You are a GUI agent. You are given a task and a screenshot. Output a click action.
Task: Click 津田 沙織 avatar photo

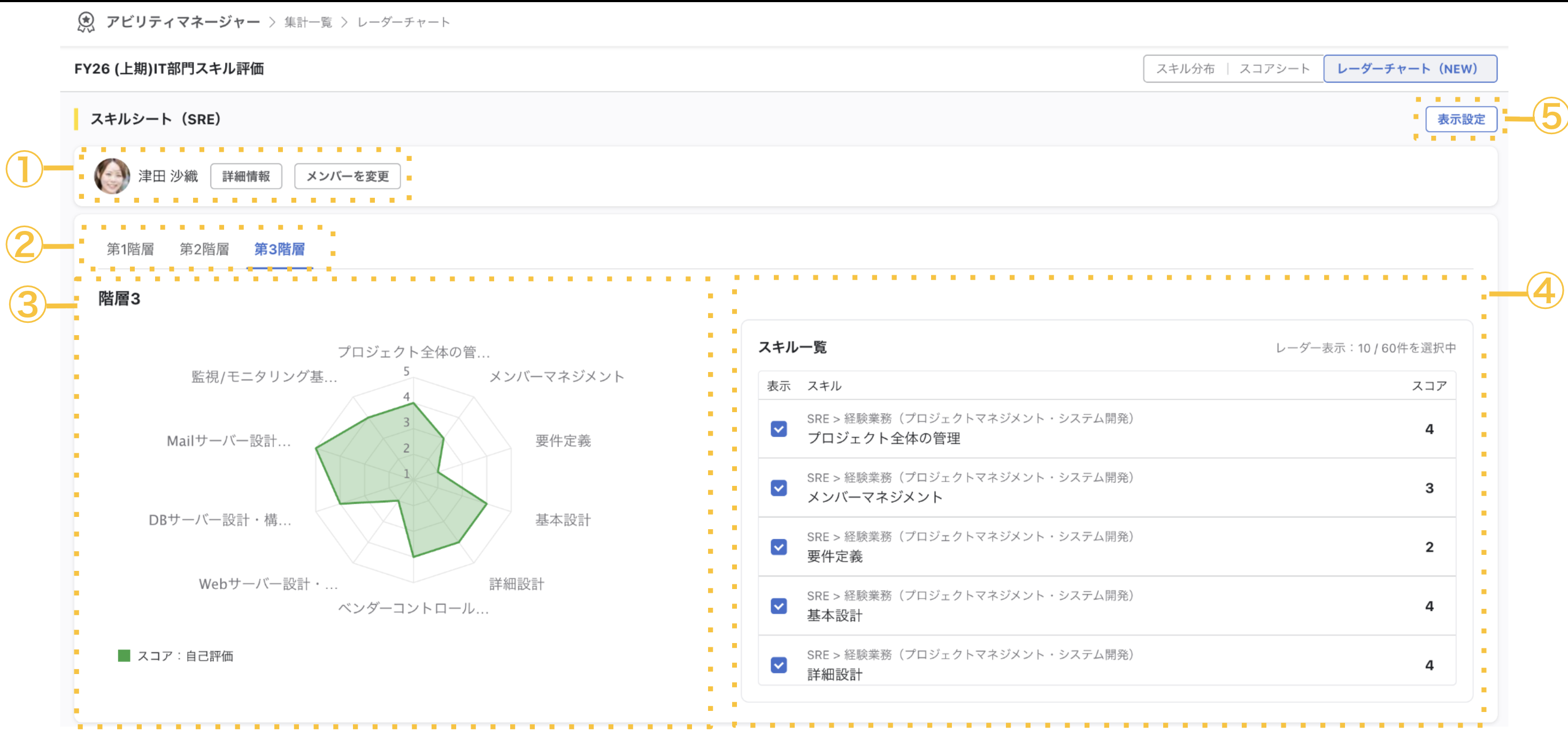tap(111, 176)
